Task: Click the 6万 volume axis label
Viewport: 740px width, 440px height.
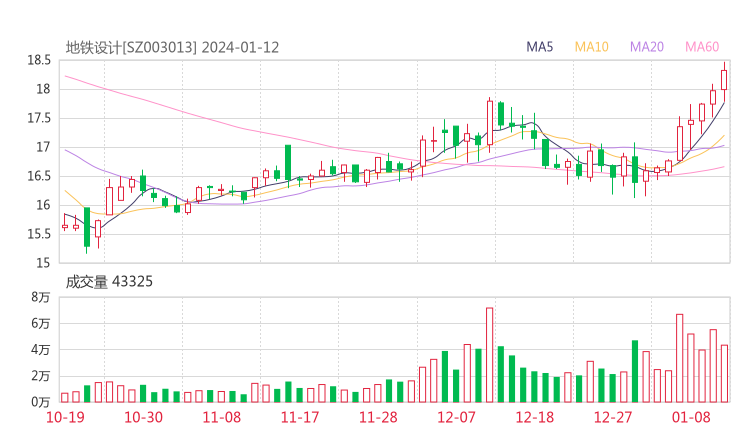Action: click(41, 323)
